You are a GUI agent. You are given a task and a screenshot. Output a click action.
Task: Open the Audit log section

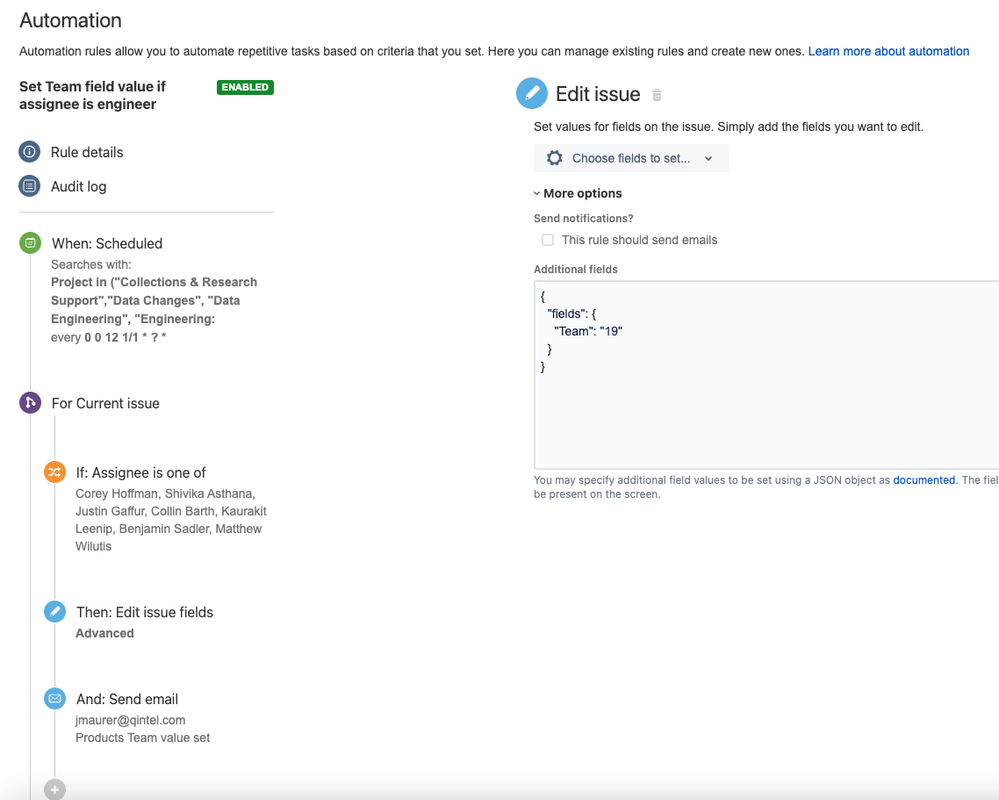point(78,186)
